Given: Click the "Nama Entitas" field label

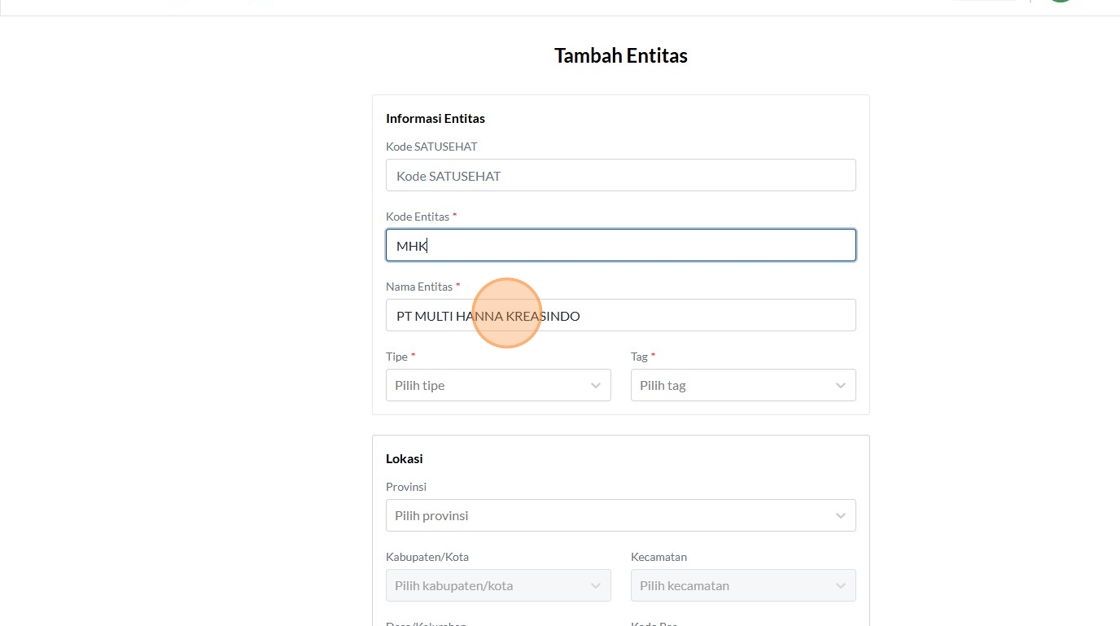Looking at the screenshot, I should click(x=419, y=287).
